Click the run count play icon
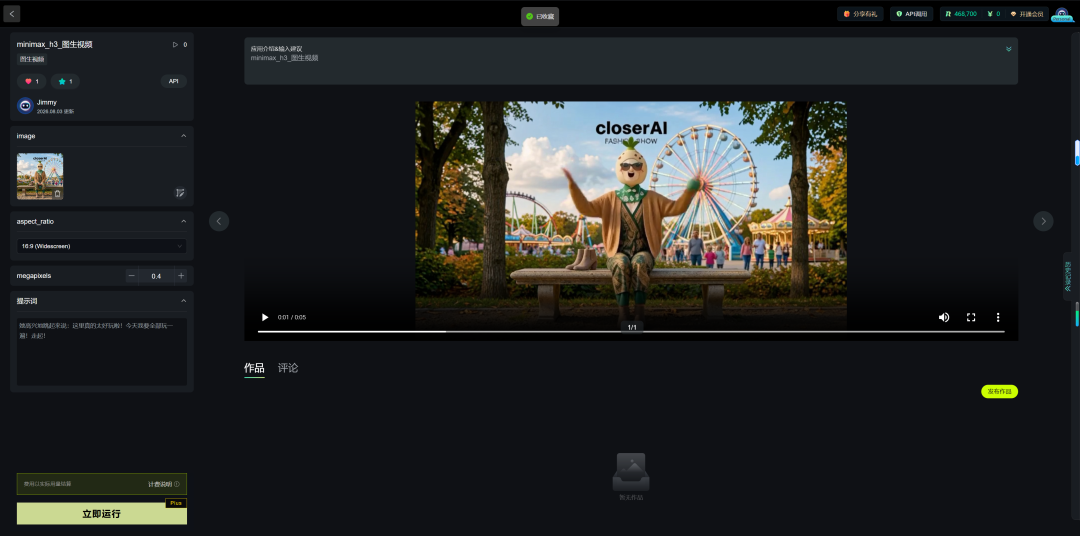 (x=175, y=44)
